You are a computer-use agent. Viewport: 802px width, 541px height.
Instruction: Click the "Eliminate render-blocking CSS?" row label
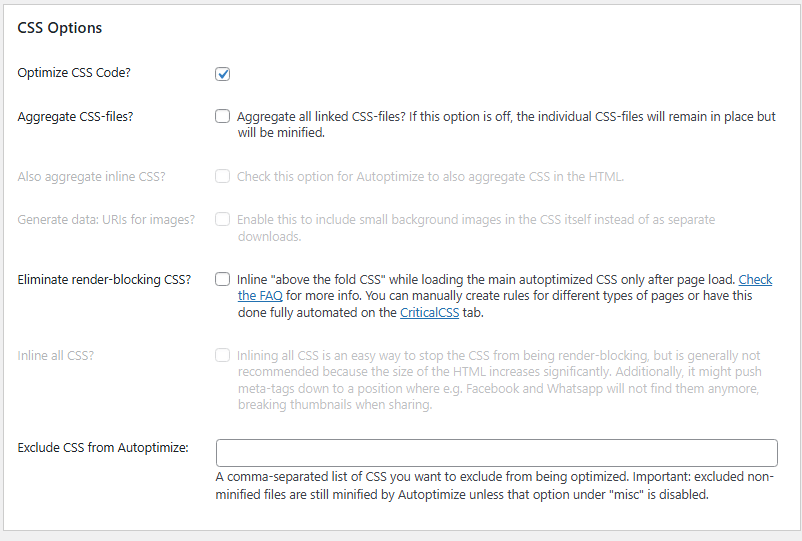pos(104,280)
